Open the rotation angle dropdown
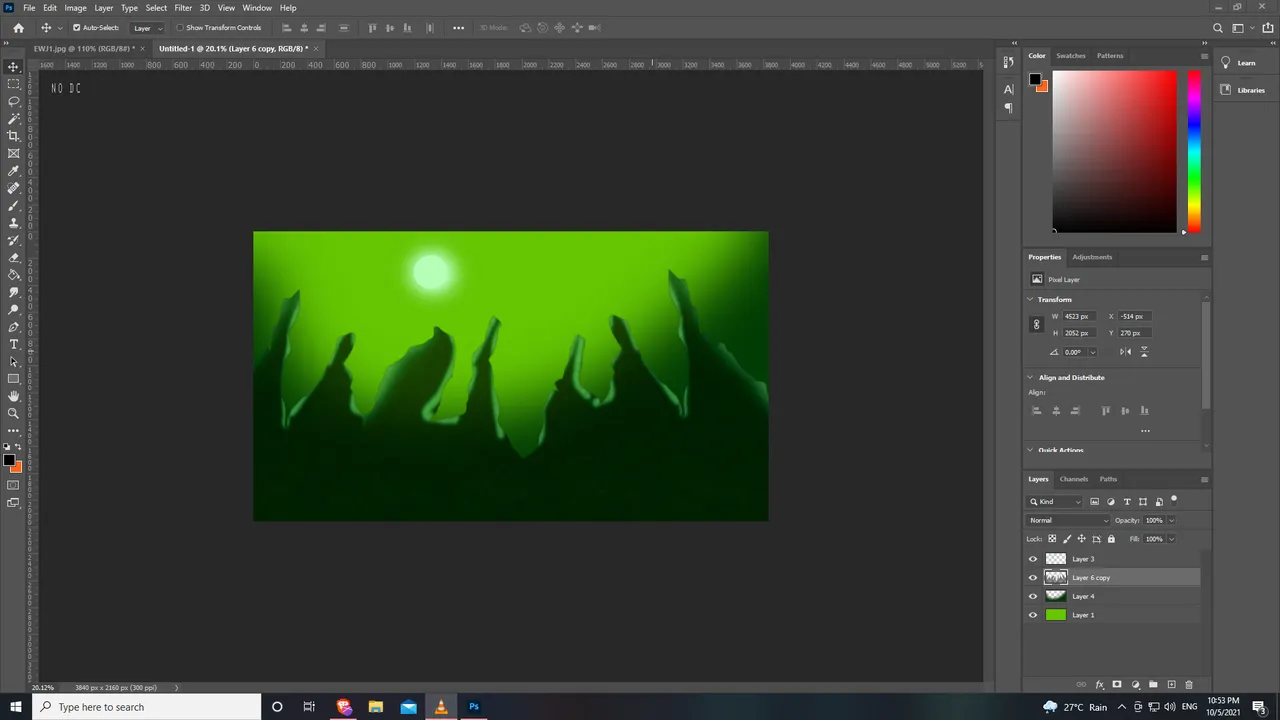The height and width of the screenshot is (720, 1280). coord(1092,352)
